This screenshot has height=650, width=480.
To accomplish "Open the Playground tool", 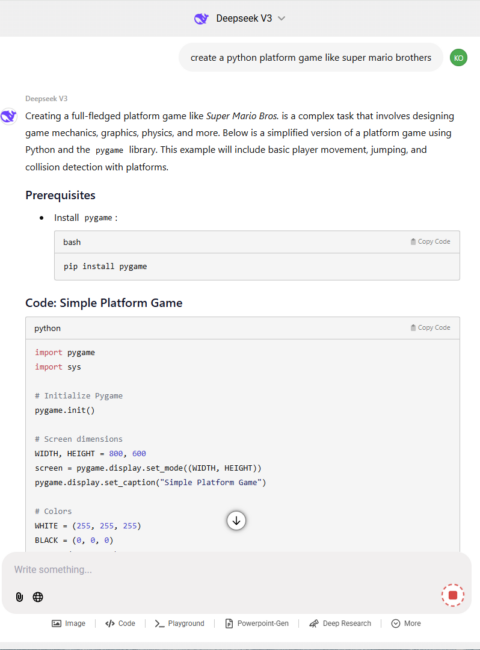I will pos(179,623).
